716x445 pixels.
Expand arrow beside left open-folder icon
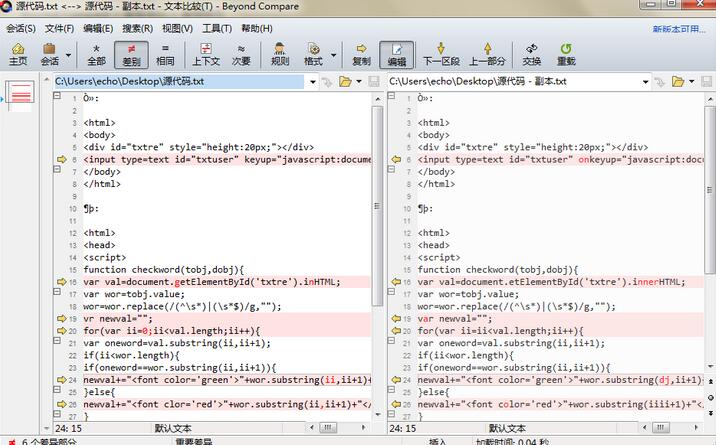coord(359,82)
